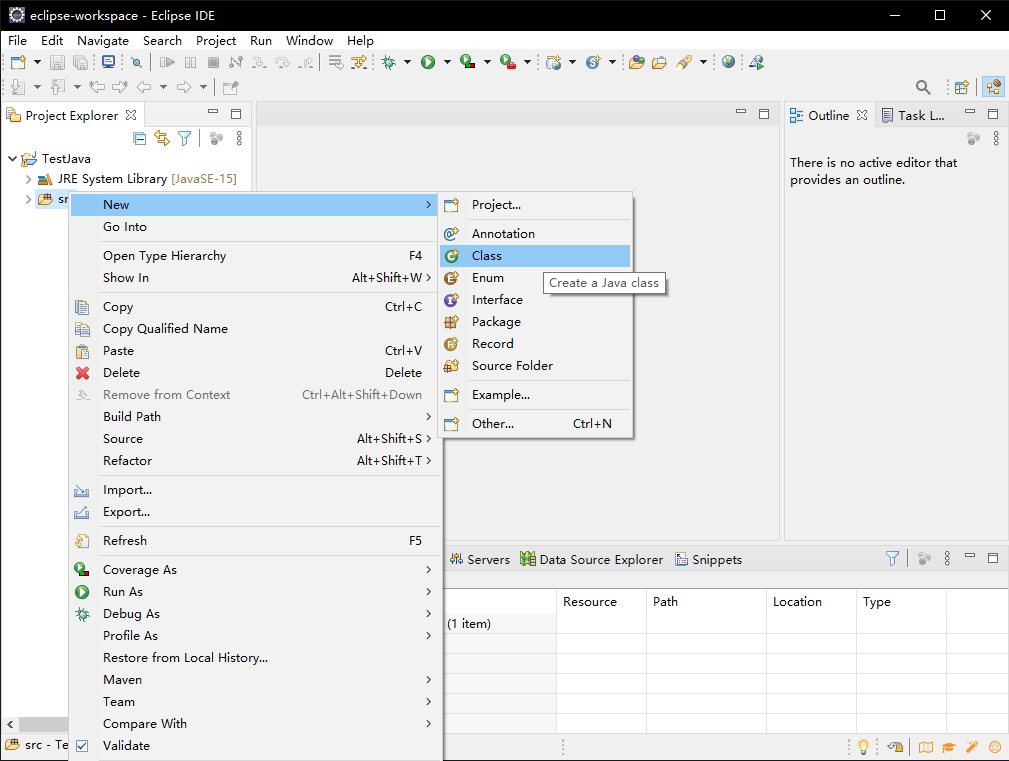The width and height of the screenshot is (1009, 761).
Task: Open the New wizard dropdown arrow
Action: (x=37, y=62)
